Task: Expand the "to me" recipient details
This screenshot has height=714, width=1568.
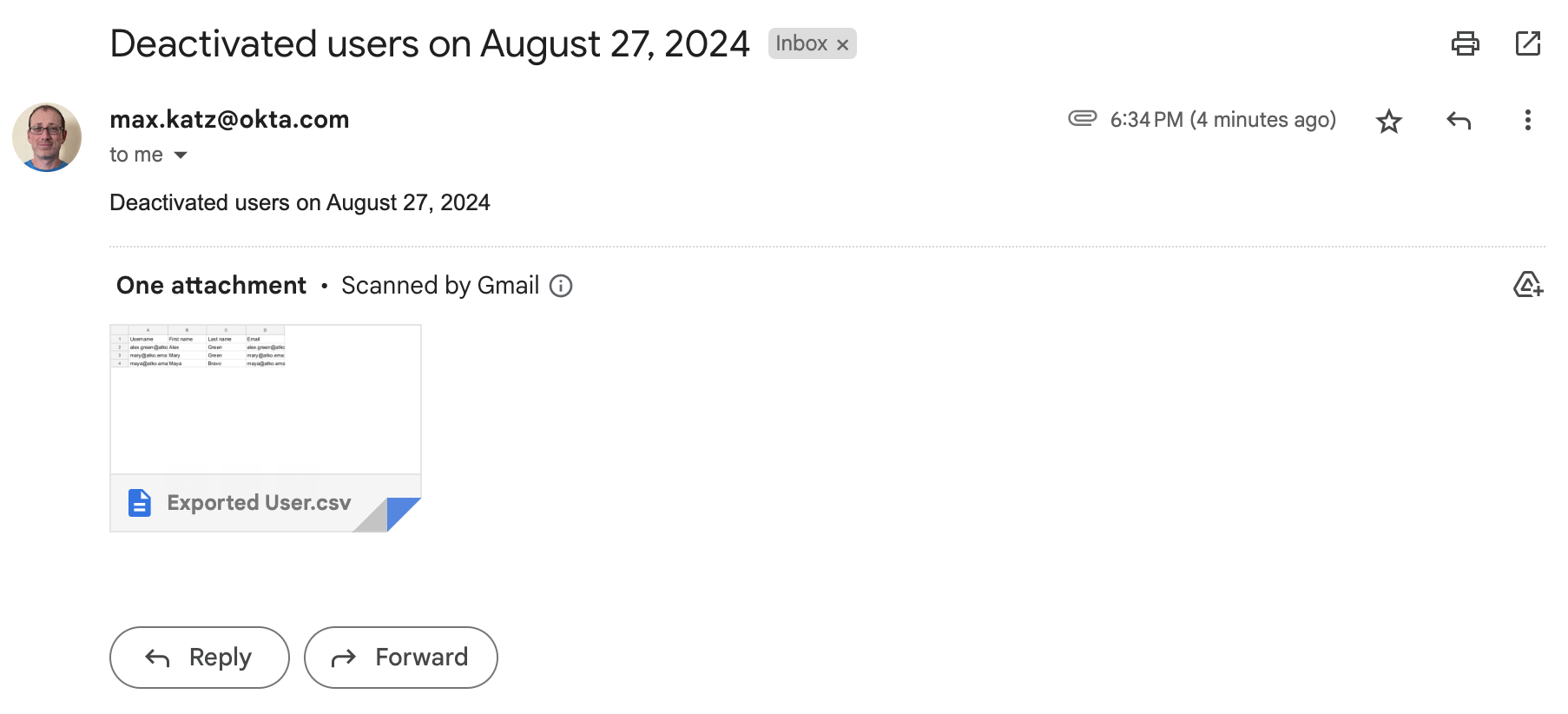Action: coord(181,155)
